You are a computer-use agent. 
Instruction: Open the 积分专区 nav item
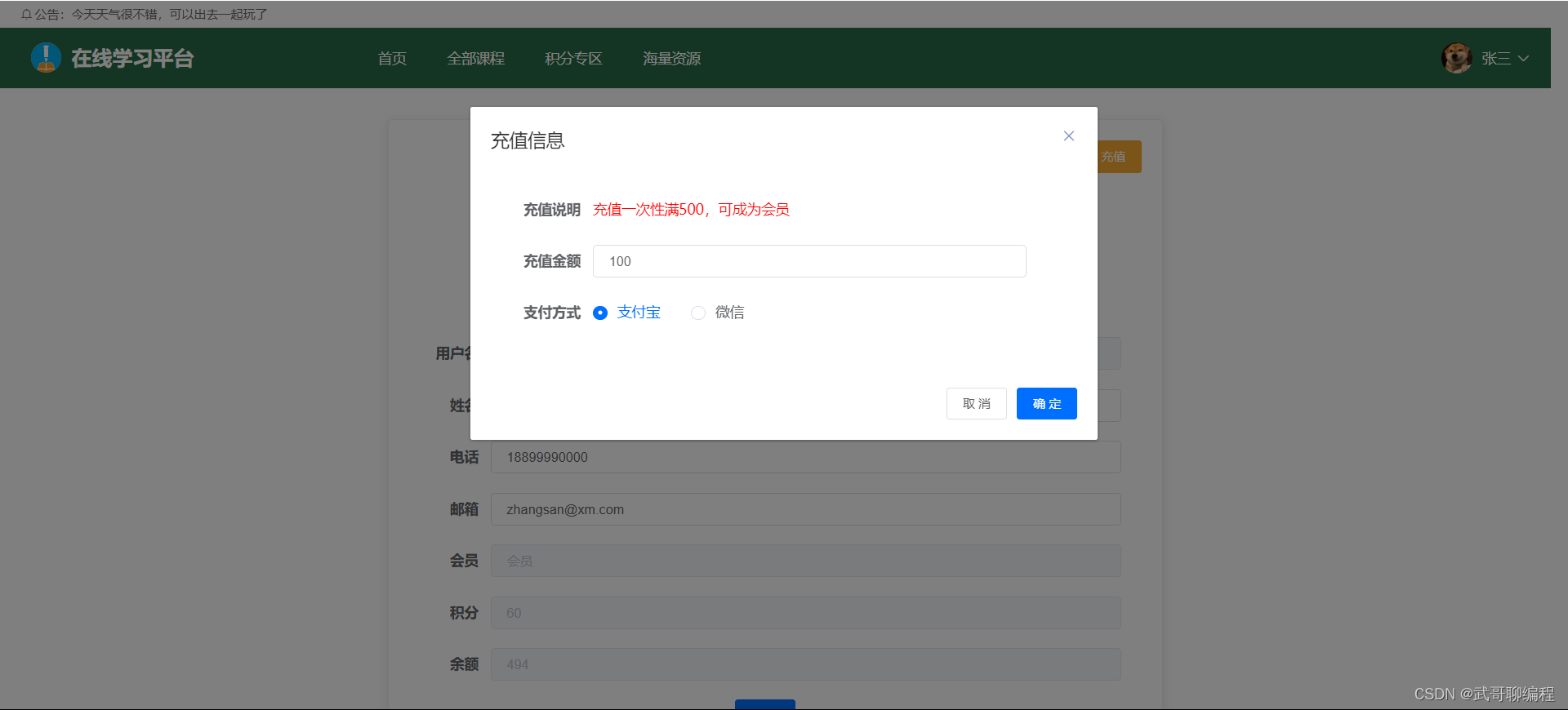[573, 59]
